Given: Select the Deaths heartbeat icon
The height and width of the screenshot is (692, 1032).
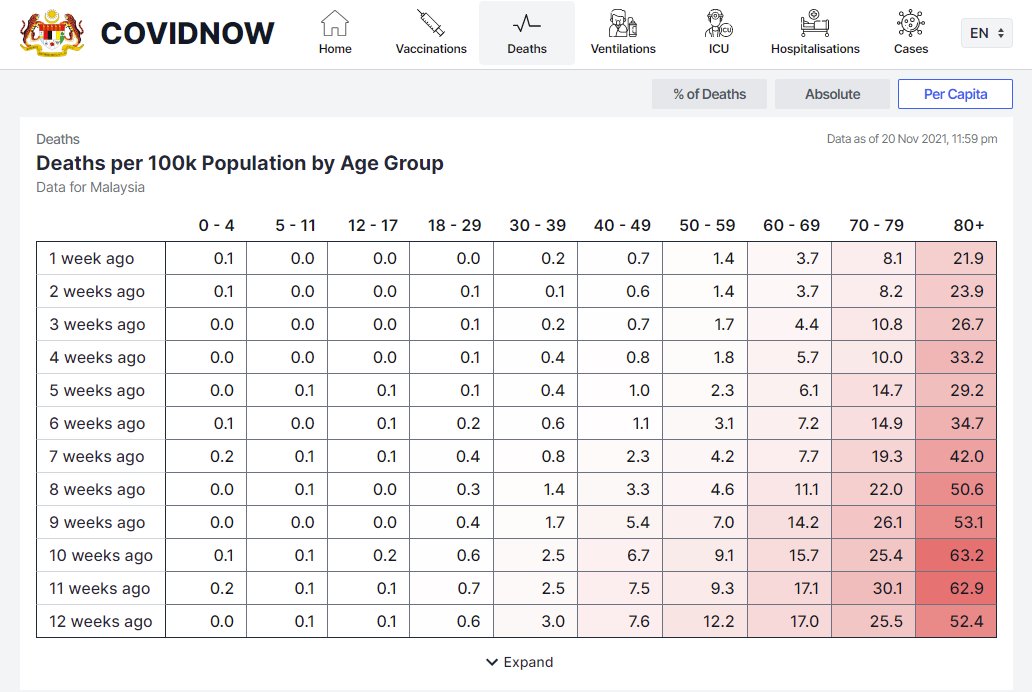Looking at the screenshot, I should pos(527,23).
